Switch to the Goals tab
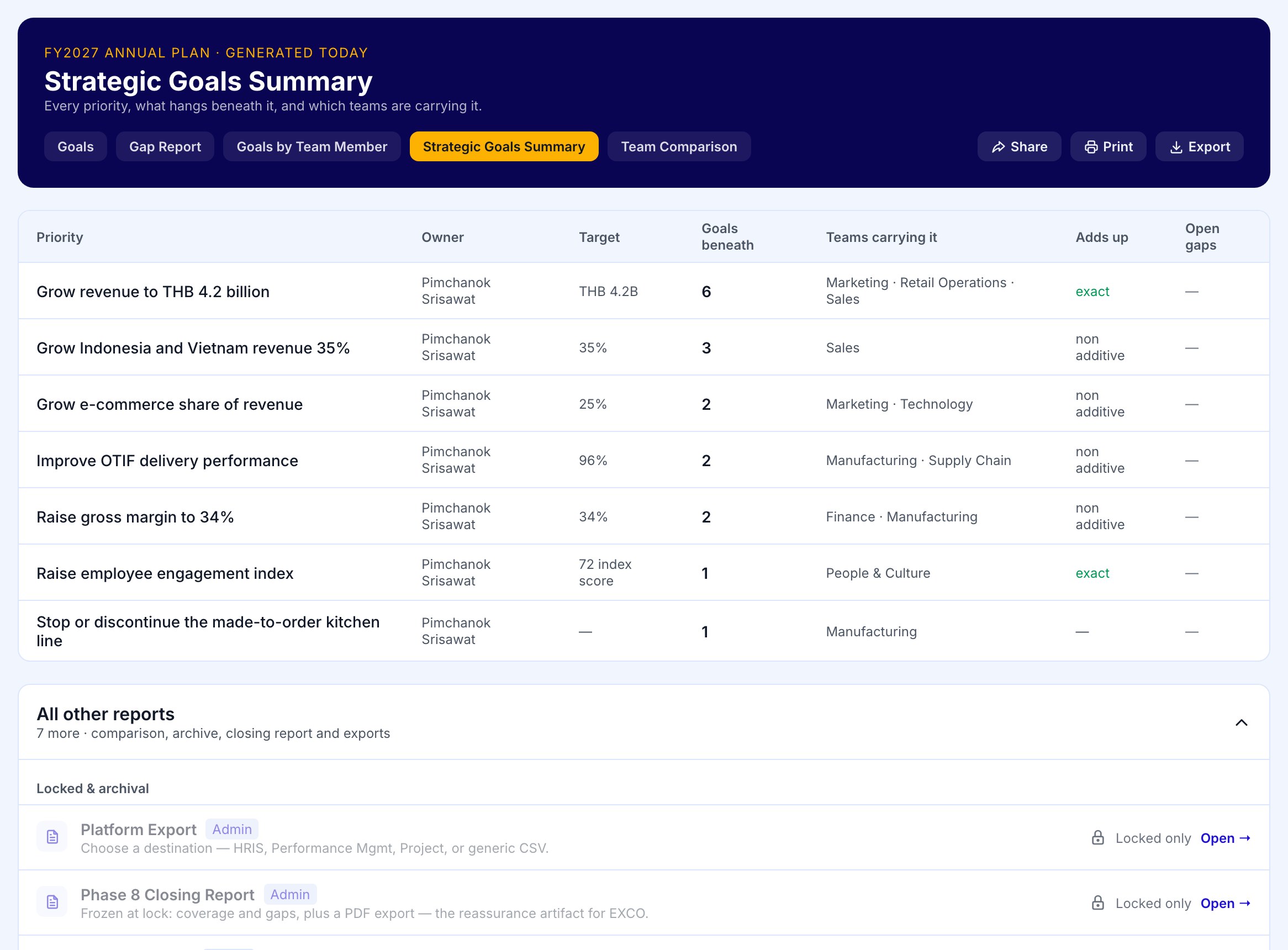Screen dimensions: 1288x950 coord(75,146)
